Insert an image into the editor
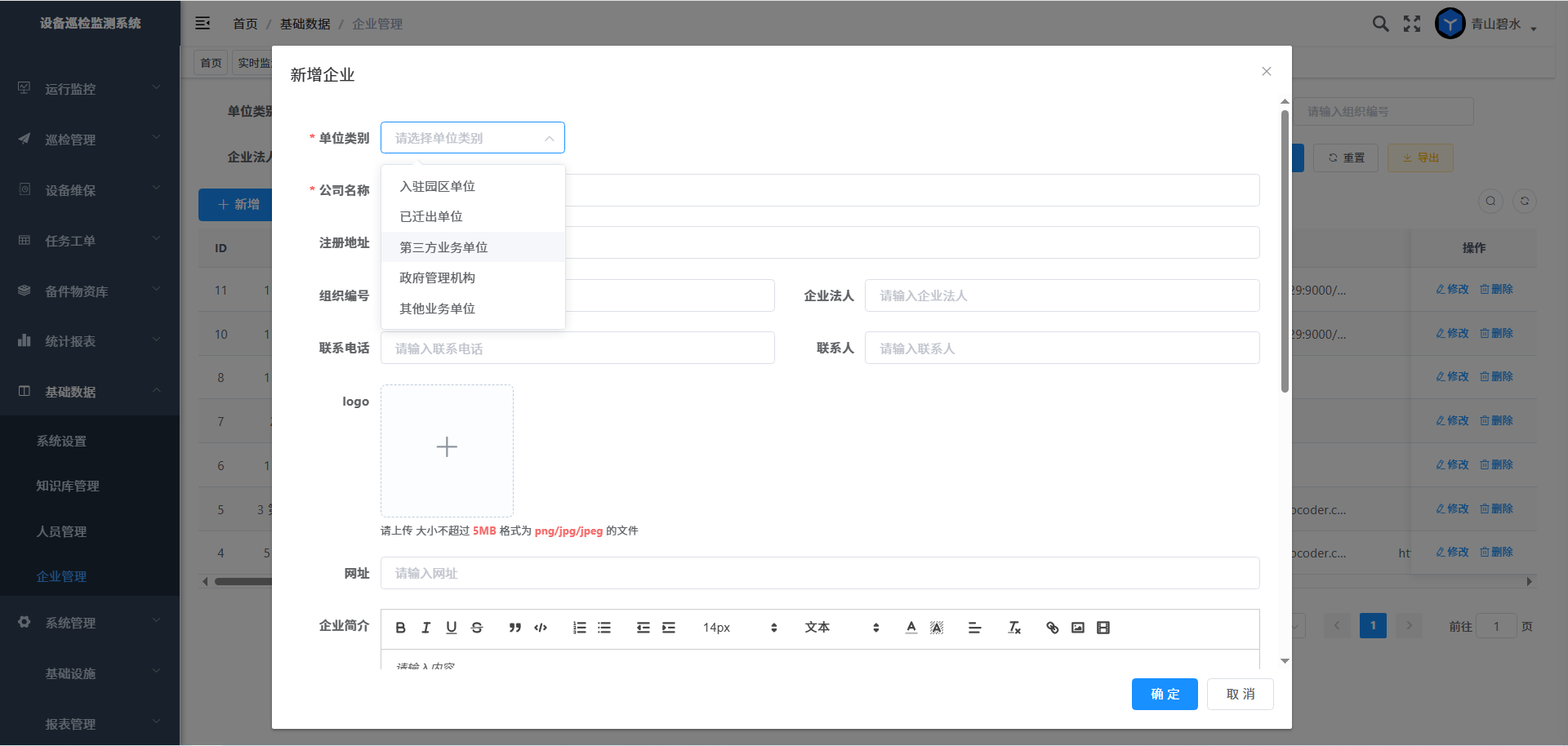1568x746 pixels. click(x=1077, y=628)
